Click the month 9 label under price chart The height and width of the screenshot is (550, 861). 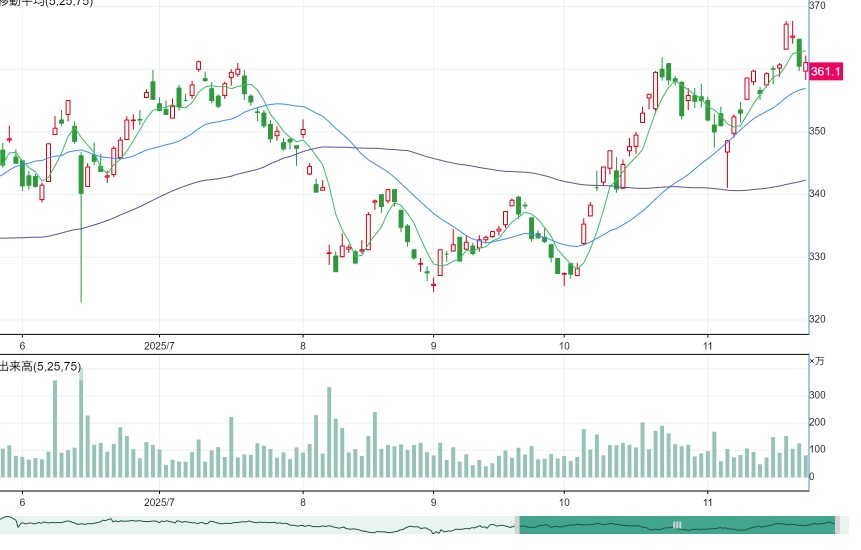click(x=434, y=346)
